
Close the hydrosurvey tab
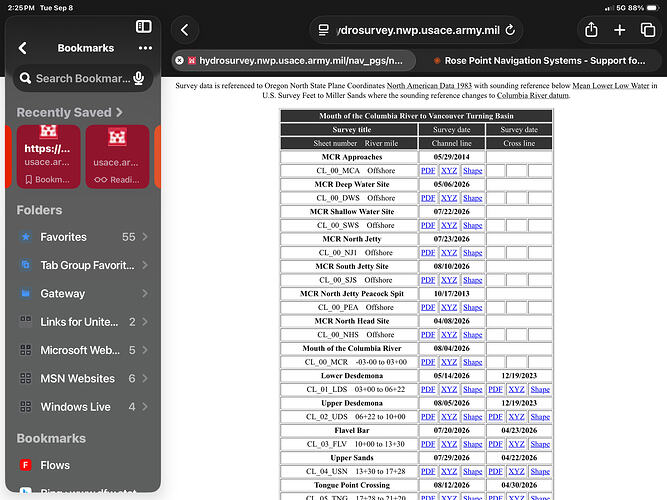(x=180, y=60)
